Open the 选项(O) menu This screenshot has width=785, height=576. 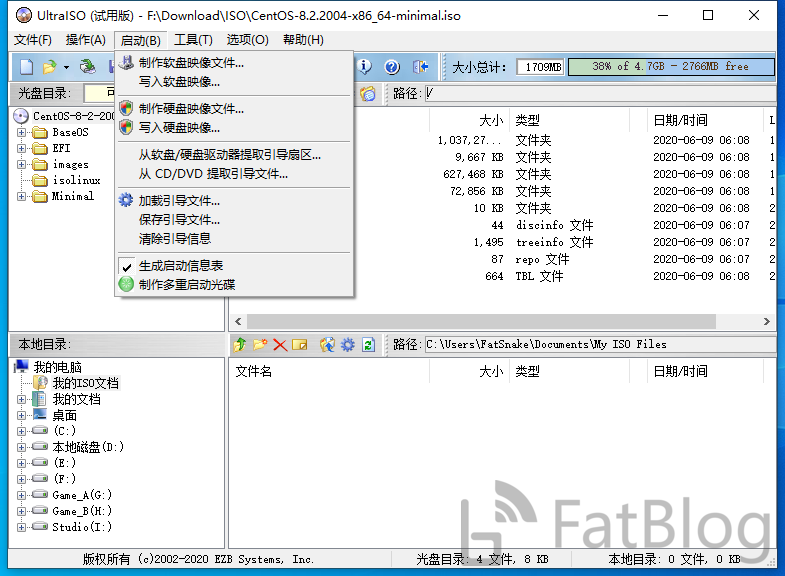pos(247,40)
